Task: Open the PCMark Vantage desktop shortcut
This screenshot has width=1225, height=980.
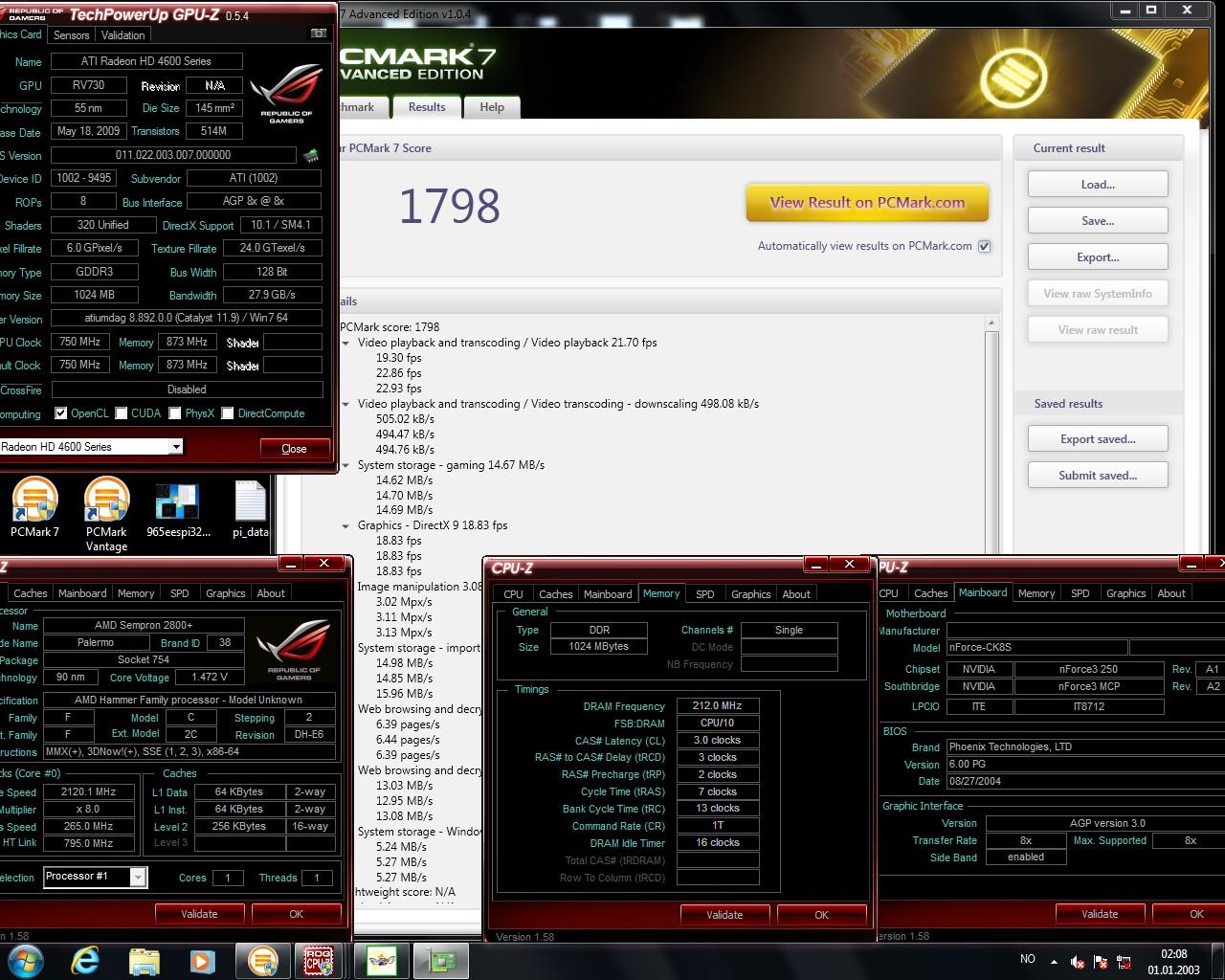Action: pyautogui.click(x=106, y=515)
